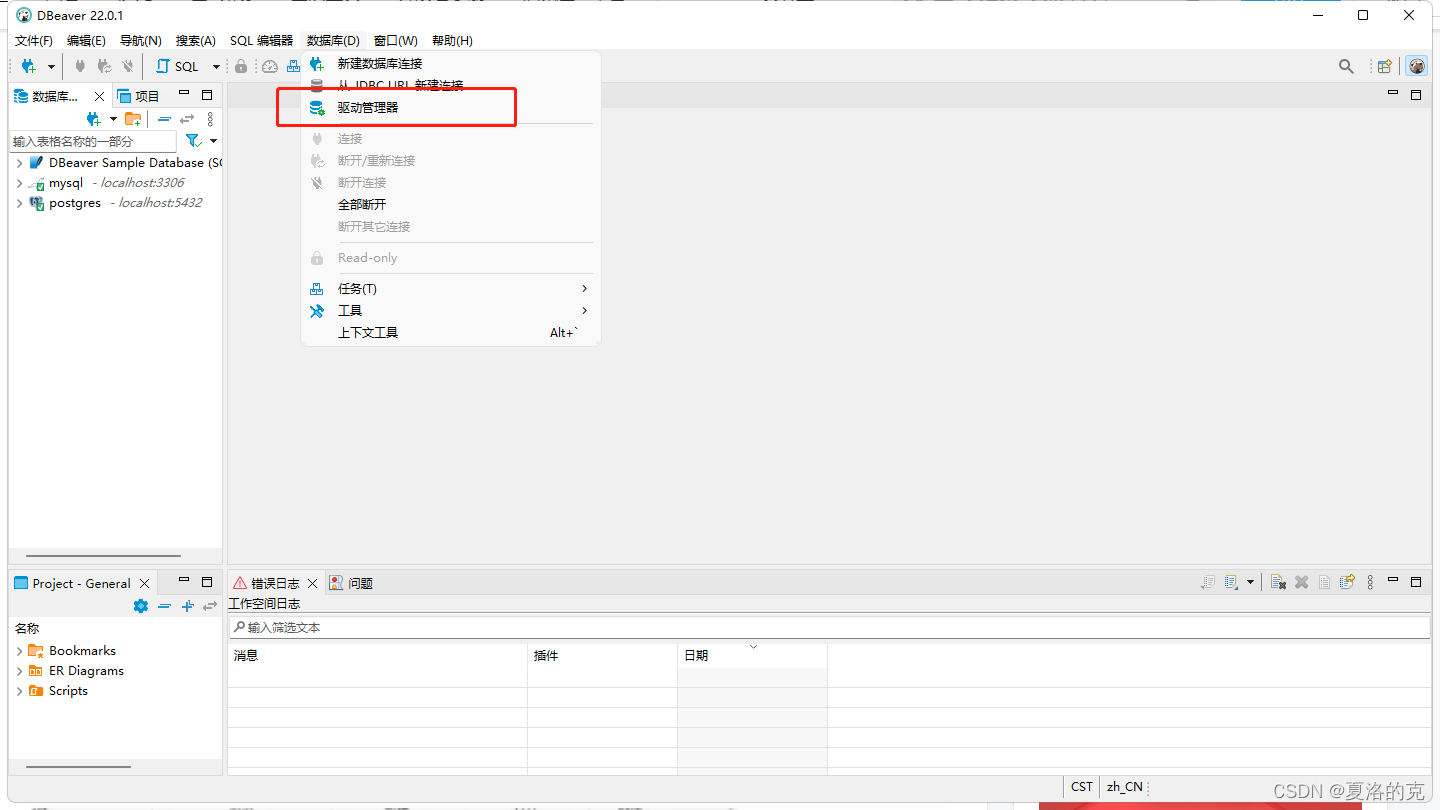Open the error log view menu dots

pos(1370,582)
